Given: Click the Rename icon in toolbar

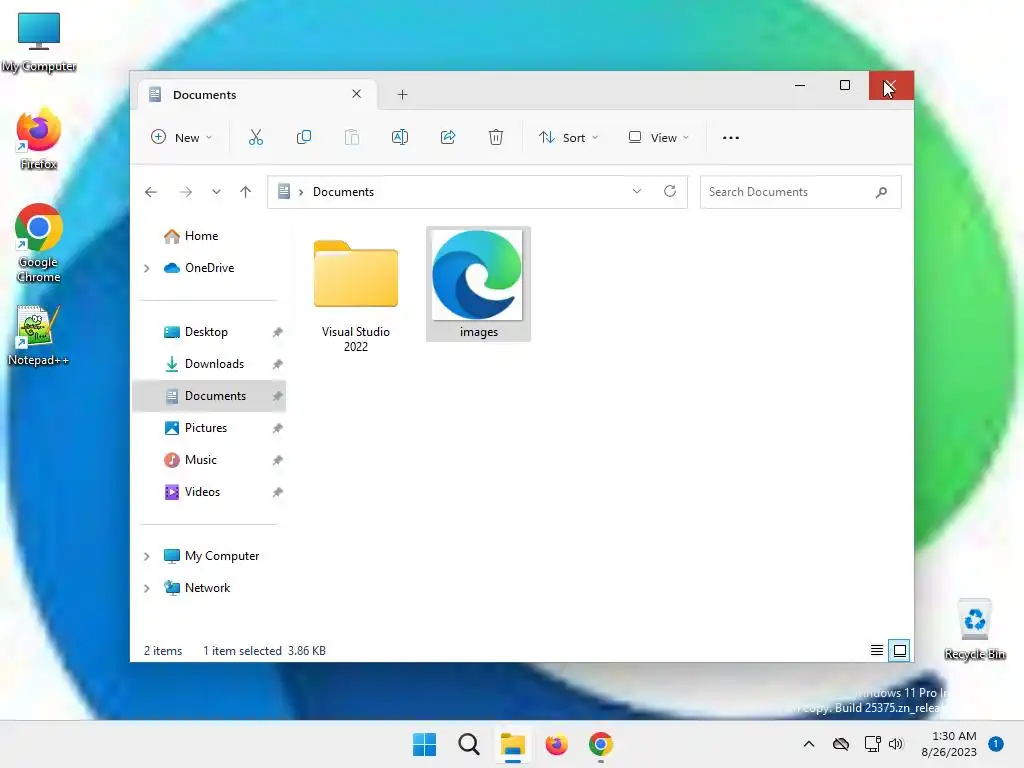Looking at the screenshot, I should [x=400, y=137].
